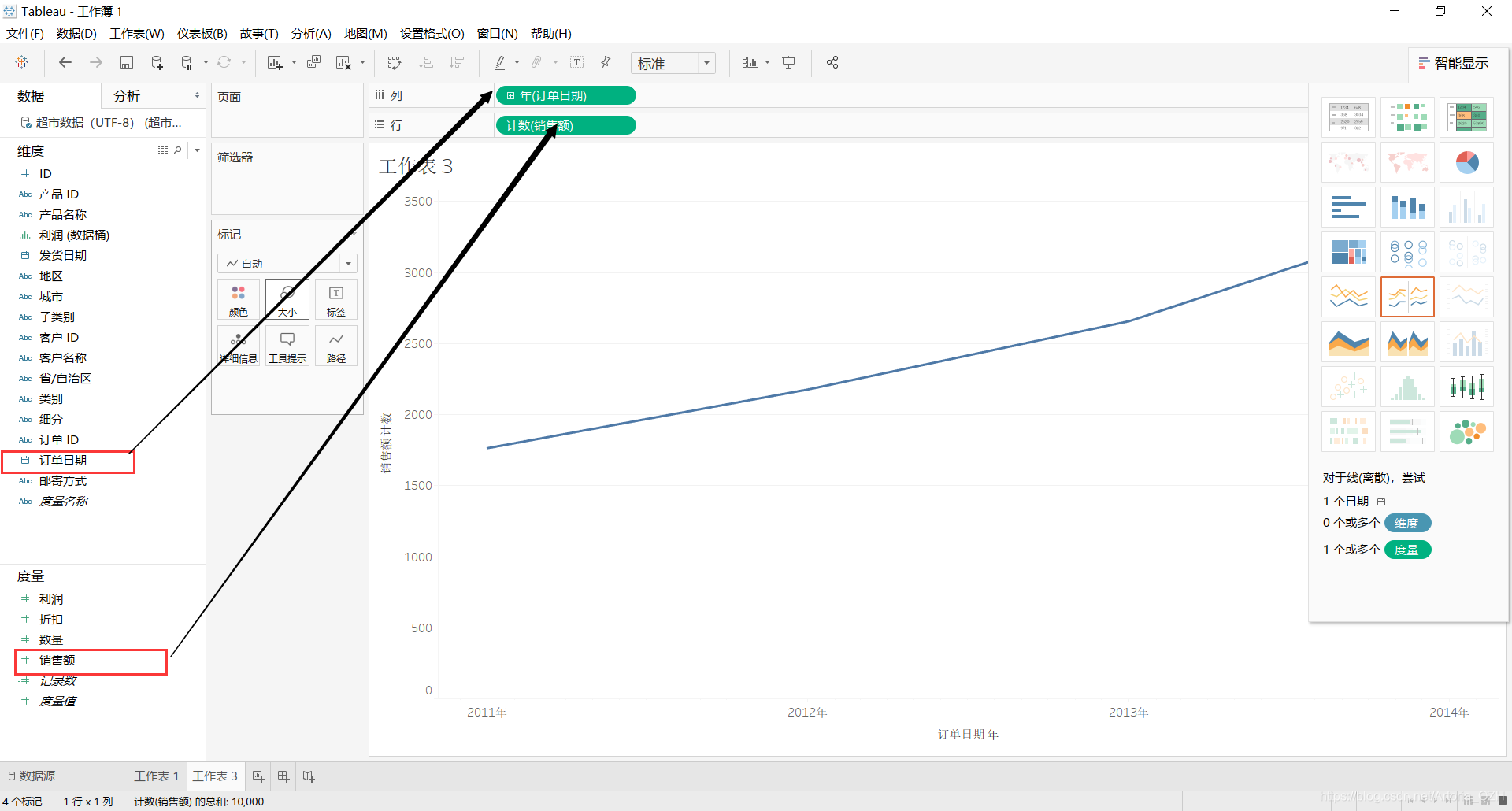
Task: Click the undo back arrow
Action: pos(65,62)
